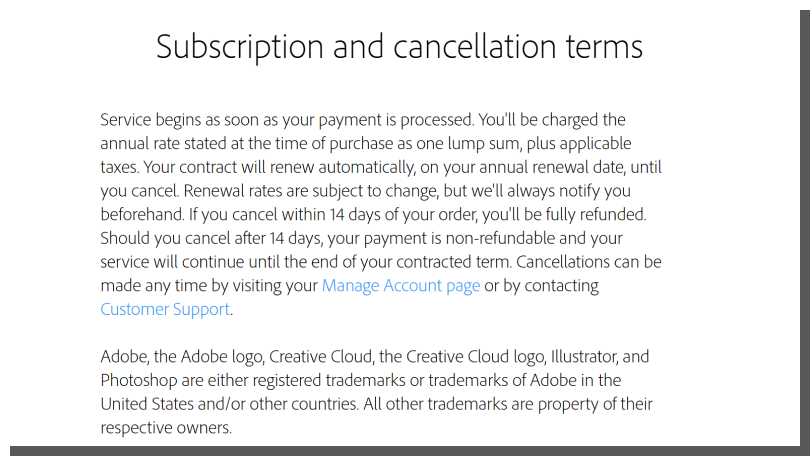810x456 pixels.
Task: Click the text Adobe, the Adobe logo
Action: 182,357
